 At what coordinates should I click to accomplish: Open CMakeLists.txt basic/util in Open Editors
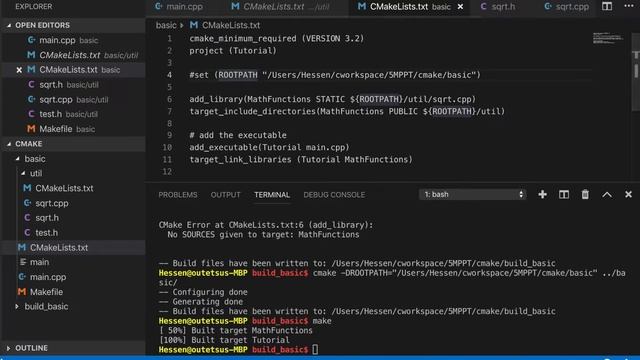point(73,55)
